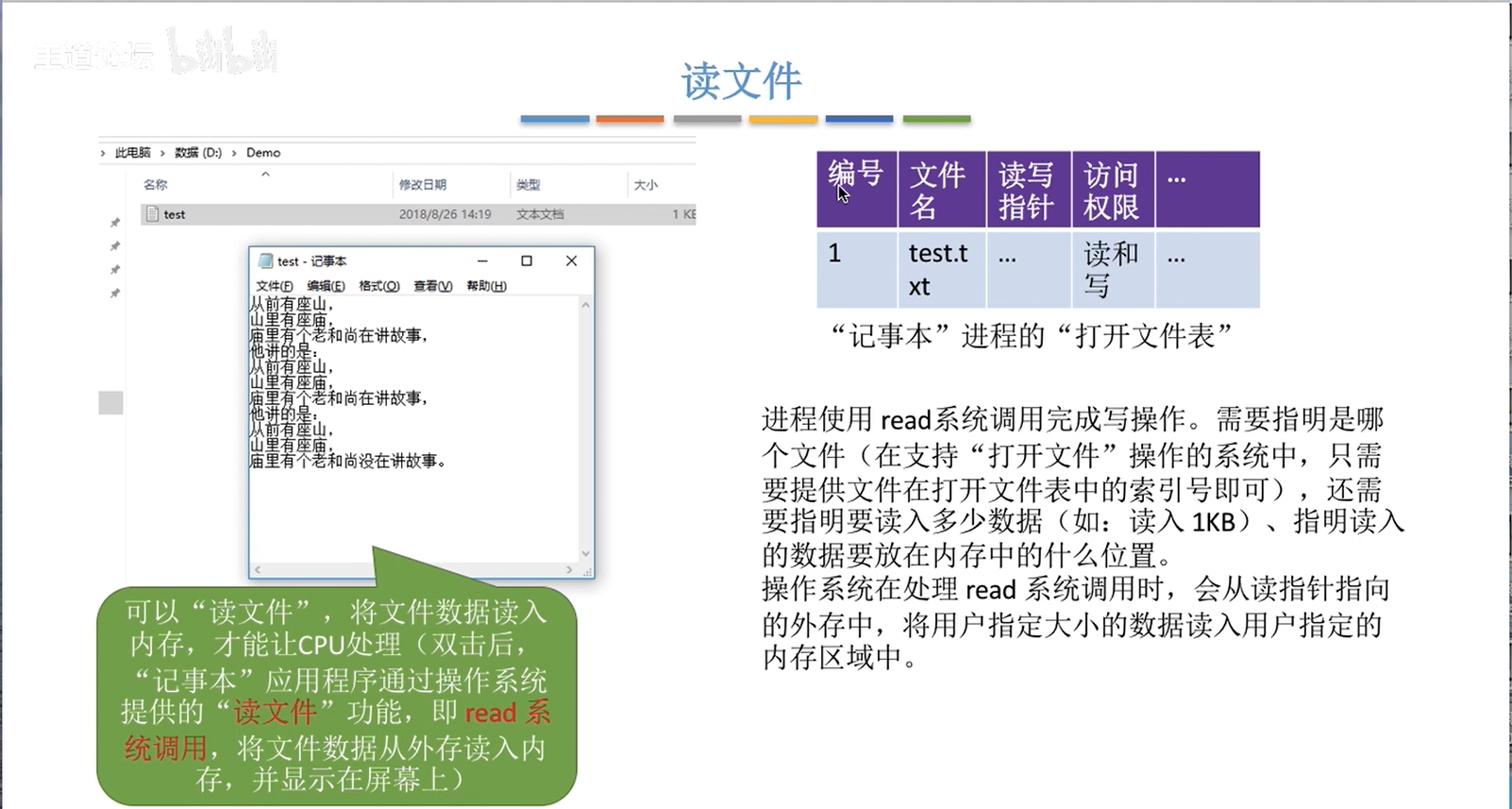The width and height of the screenshot is (1512, 809).
Task: Click the Notepad horizontal scrollbar right arrow
Action: pos(569,570)
